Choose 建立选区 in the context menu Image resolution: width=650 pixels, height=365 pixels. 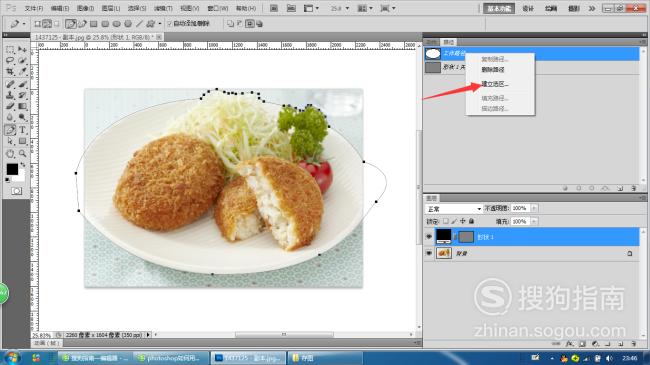495,84
